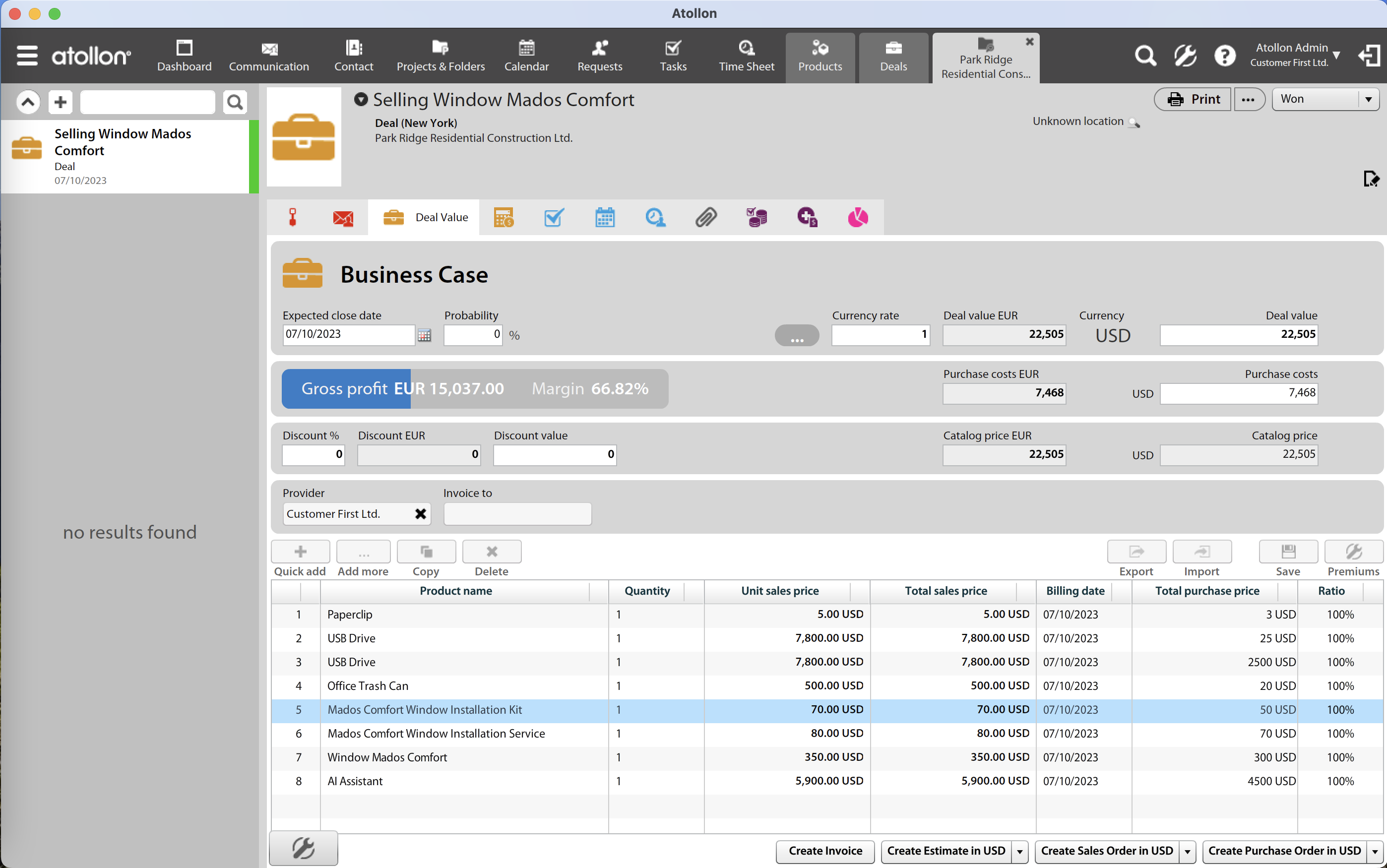The width and height of the screenshot is (1387, 868).
Task: Collapse the deal header disclosure arrow
Action: [x=361, y=99]
